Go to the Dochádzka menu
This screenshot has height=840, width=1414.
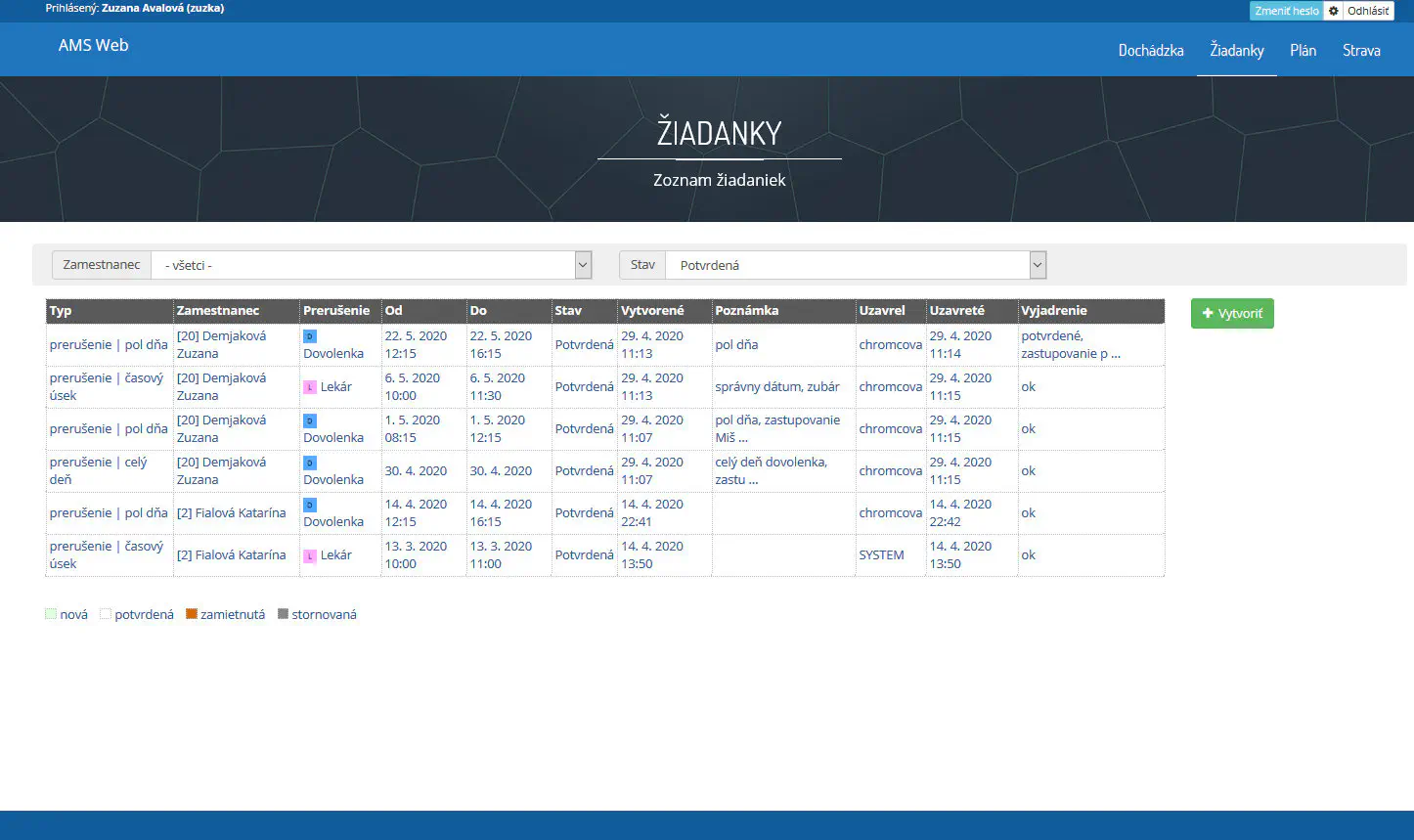(x=1151, y=50)
